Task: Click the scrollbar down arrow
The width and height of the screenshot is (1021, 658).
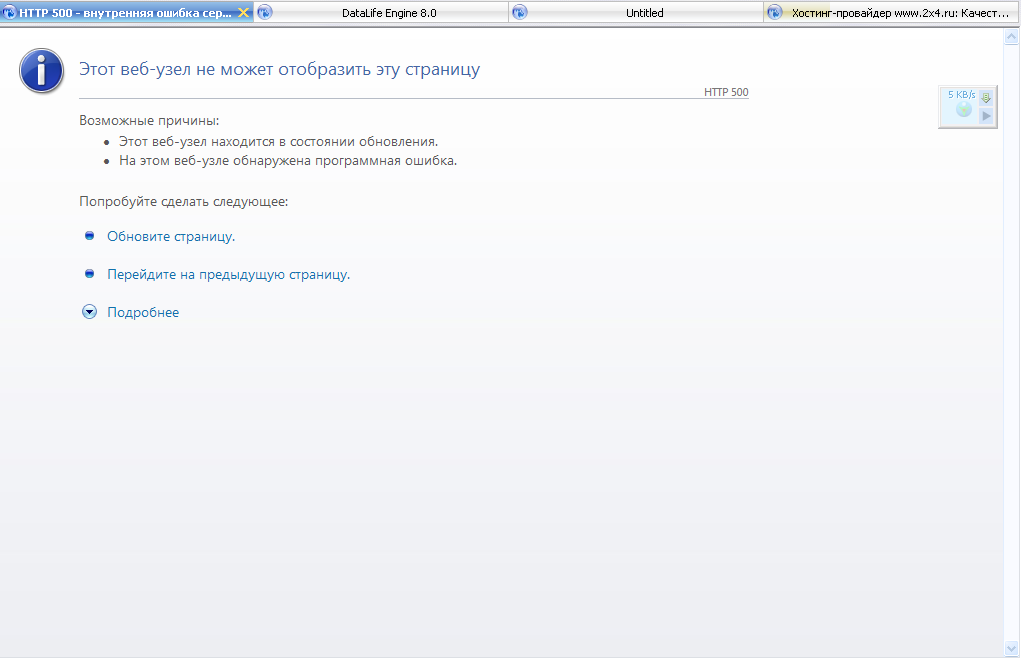Action: point(1011,648)
